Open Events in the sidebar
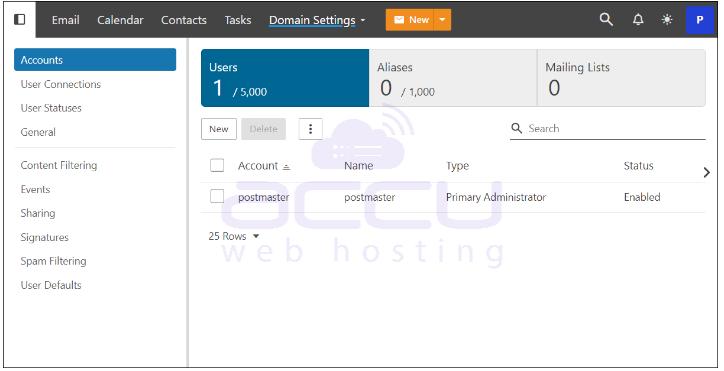The width and height of the screenshot is (724, 371). [x=35, y=189]
